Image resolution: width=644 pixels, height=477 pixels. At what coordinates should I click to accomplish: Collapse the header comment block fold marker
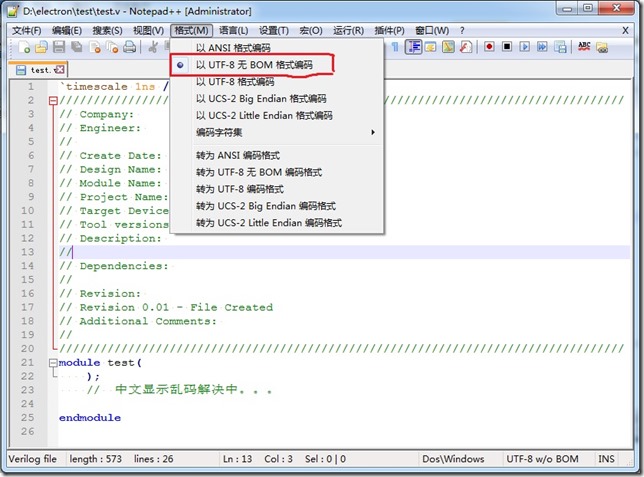tap(53, 101)
